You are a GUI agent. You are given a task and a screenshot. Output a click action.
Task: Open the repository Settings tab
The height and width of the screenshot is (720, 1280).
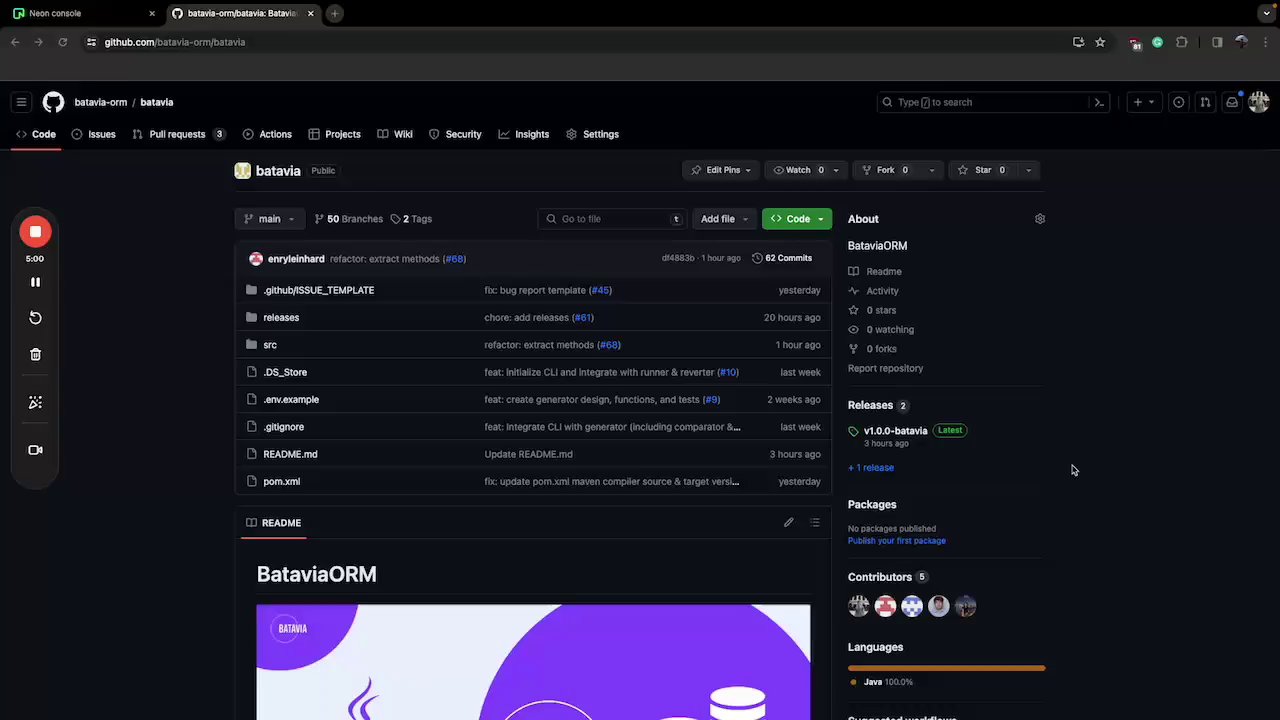592,134
